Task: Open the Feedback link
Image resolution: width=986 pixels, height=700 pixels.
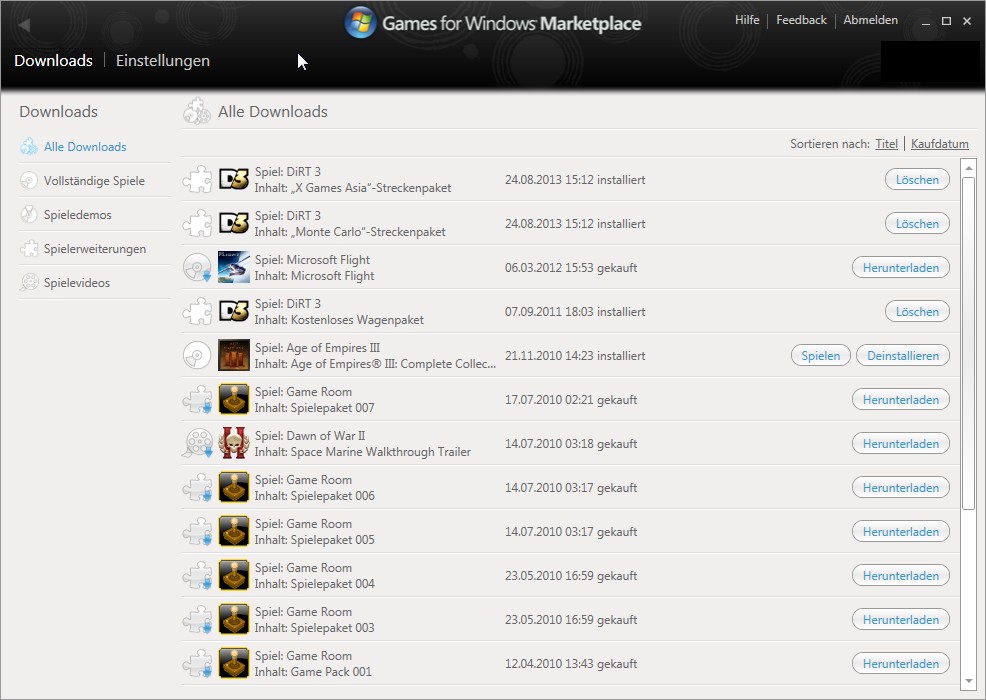Action: pos(801,20)
